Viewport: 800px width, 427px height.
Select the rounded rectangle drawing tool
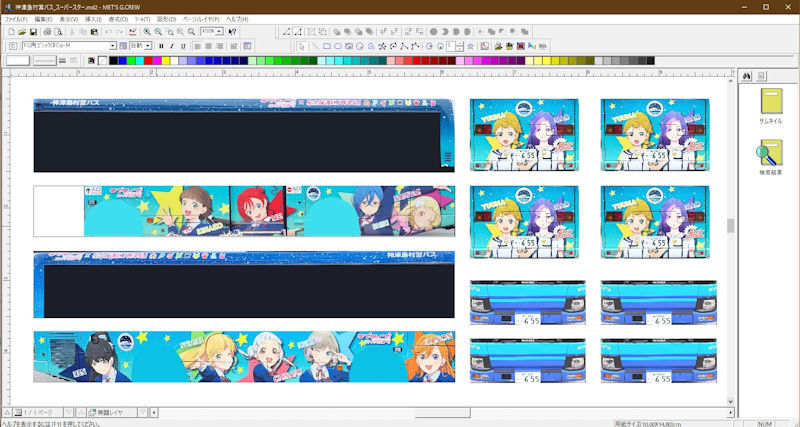[x=338, y=46]
